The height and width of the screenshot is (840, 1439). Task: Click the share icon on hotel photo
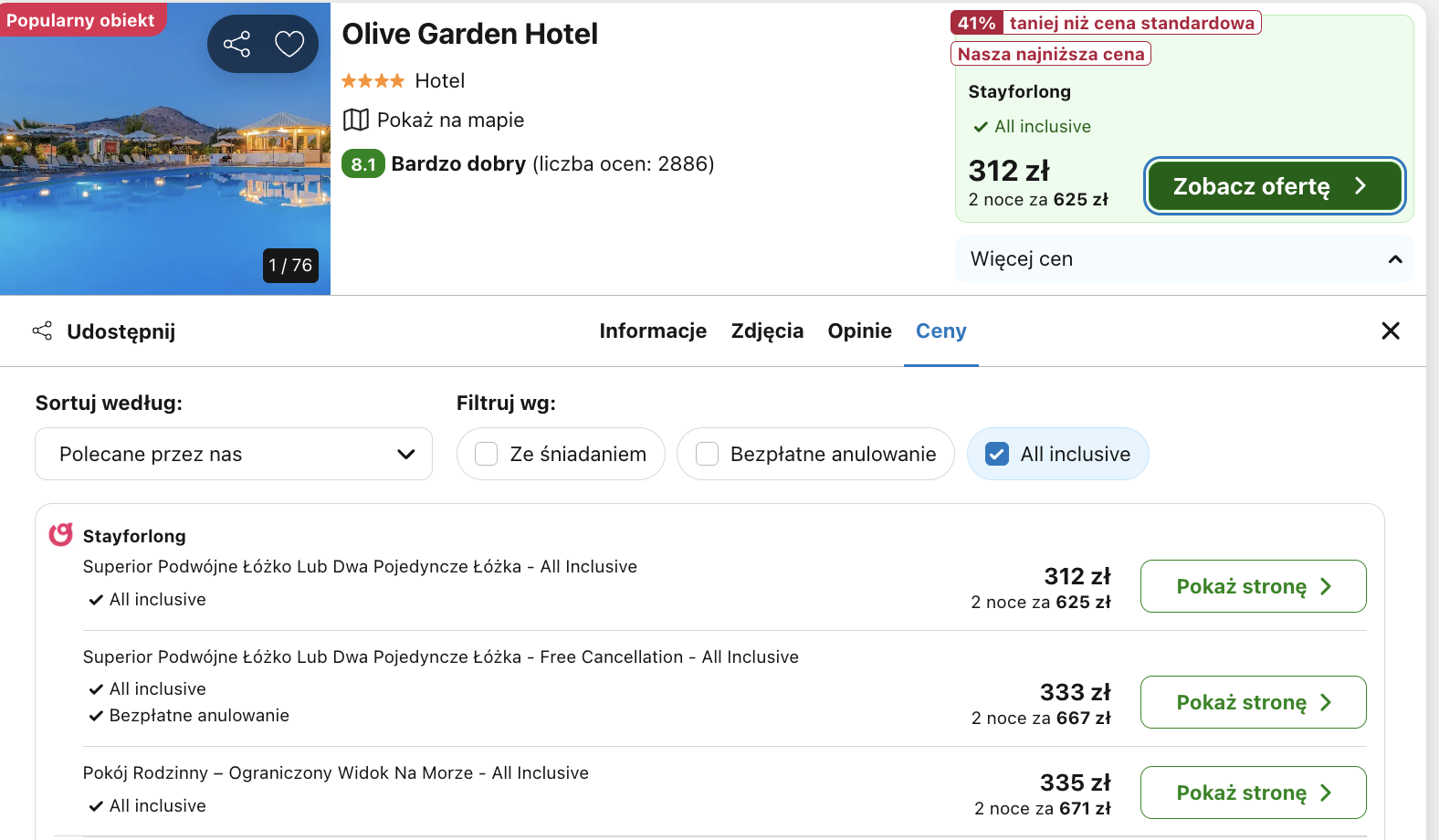click(x=236, y=44)
